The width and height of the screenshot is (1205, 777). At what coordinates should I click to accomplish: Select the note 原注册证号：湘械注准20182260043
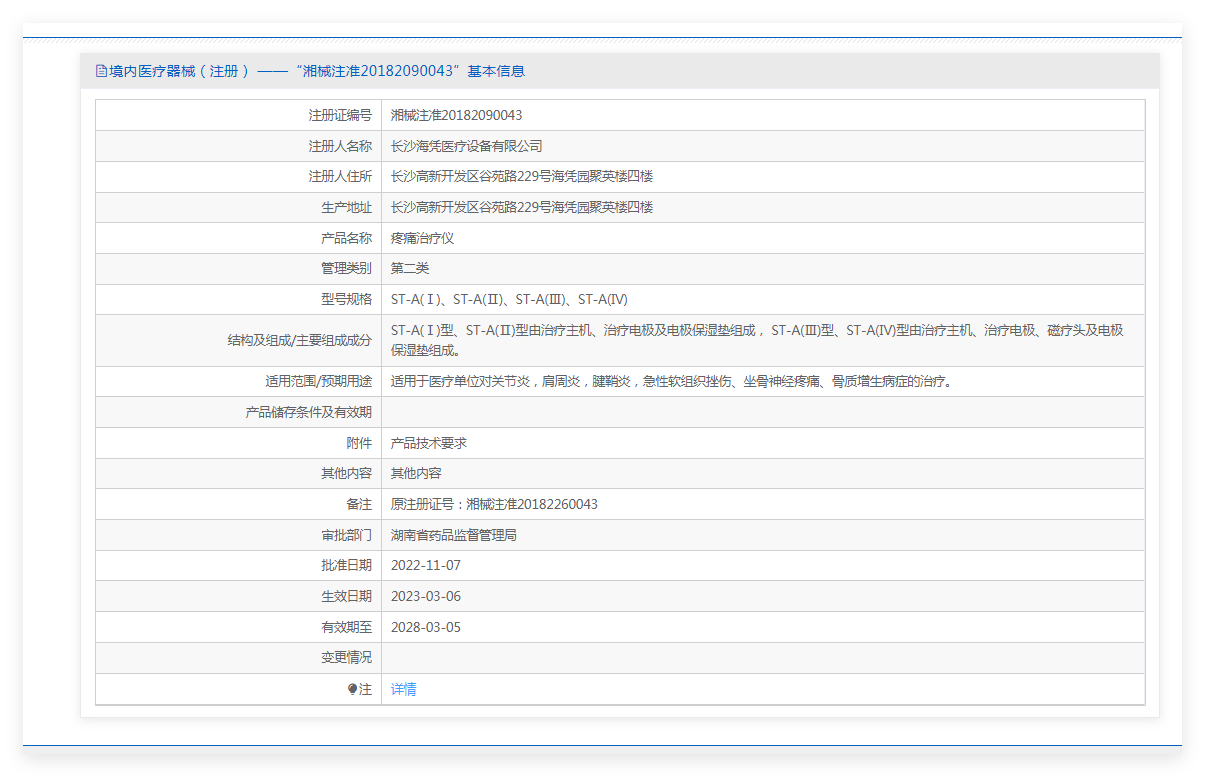[x=494, y=504]
